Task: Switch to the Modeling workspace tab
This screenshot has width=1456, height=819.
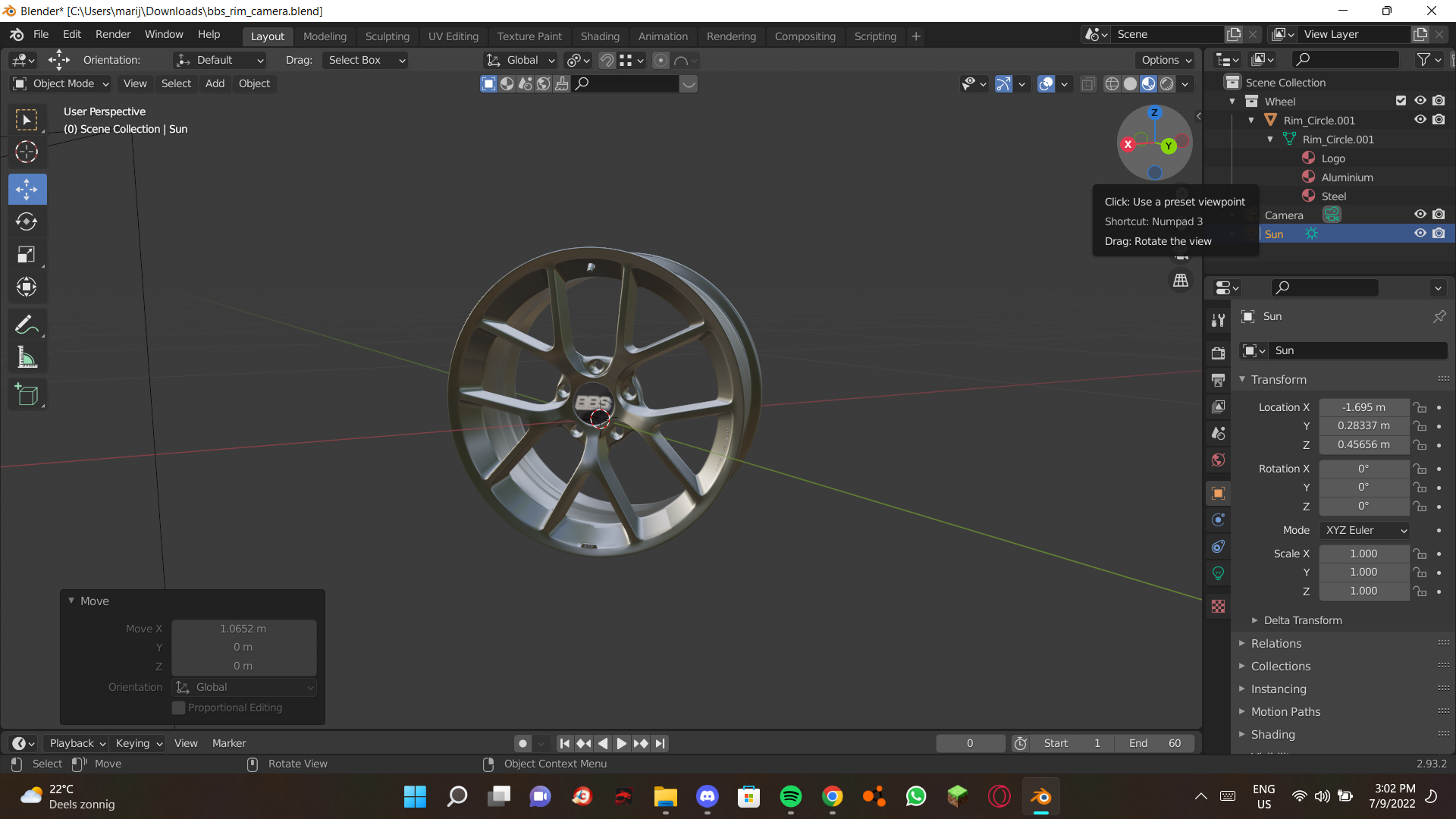Action: tap(325, 36)
